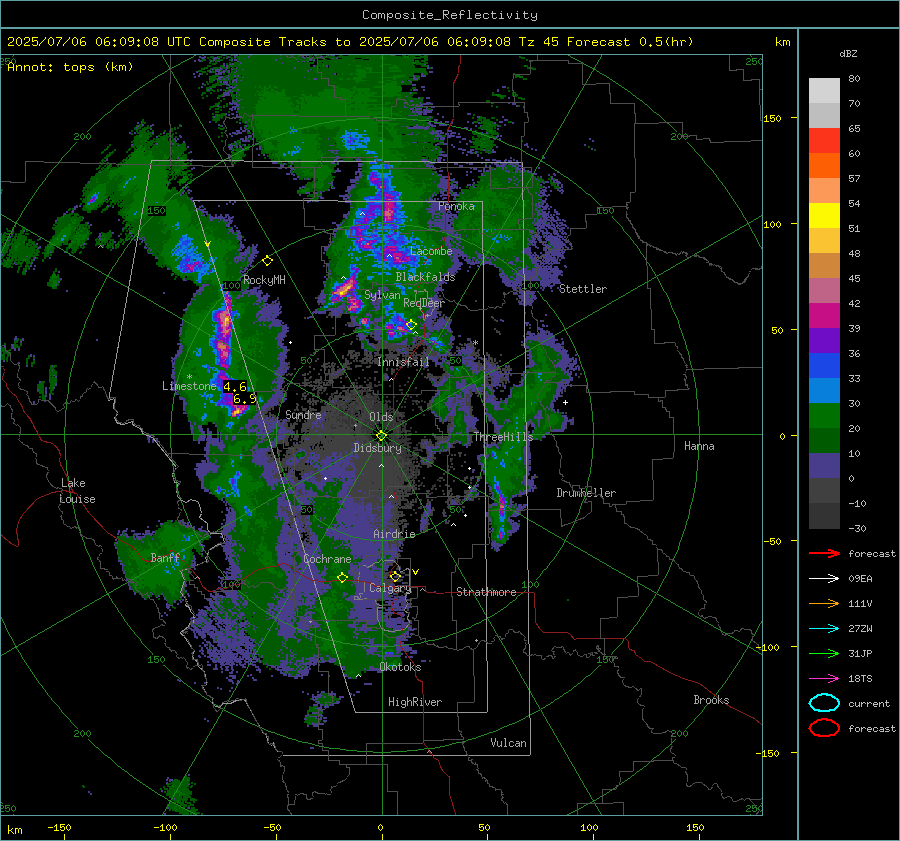Viewport: 900px width, 841px height.
Task: Select the Stettler city label
Action: pyautogui.click(x=583, y=289)
